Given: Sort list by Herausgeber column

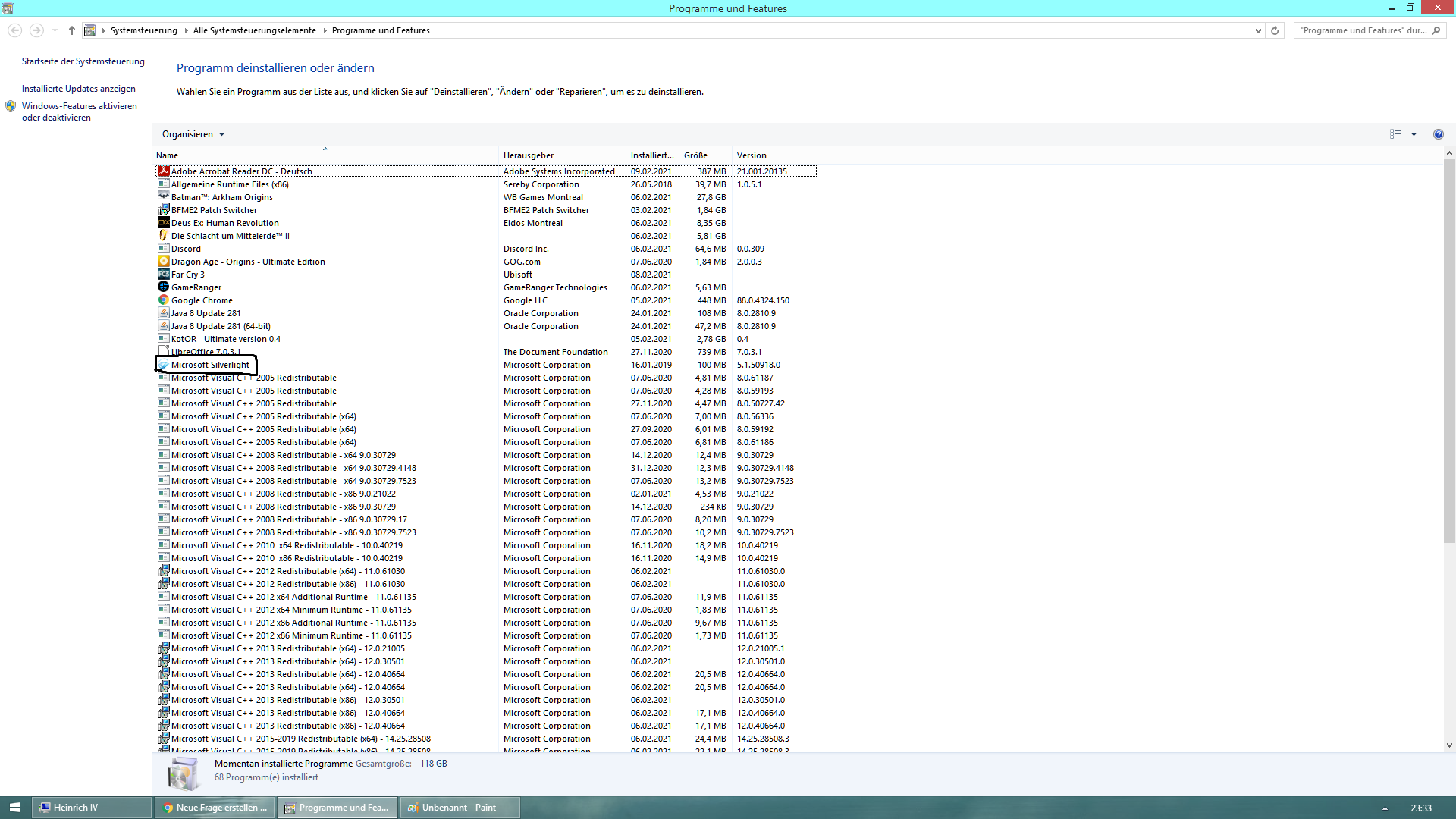Looking at the screenshot, I should click(529, 155).
